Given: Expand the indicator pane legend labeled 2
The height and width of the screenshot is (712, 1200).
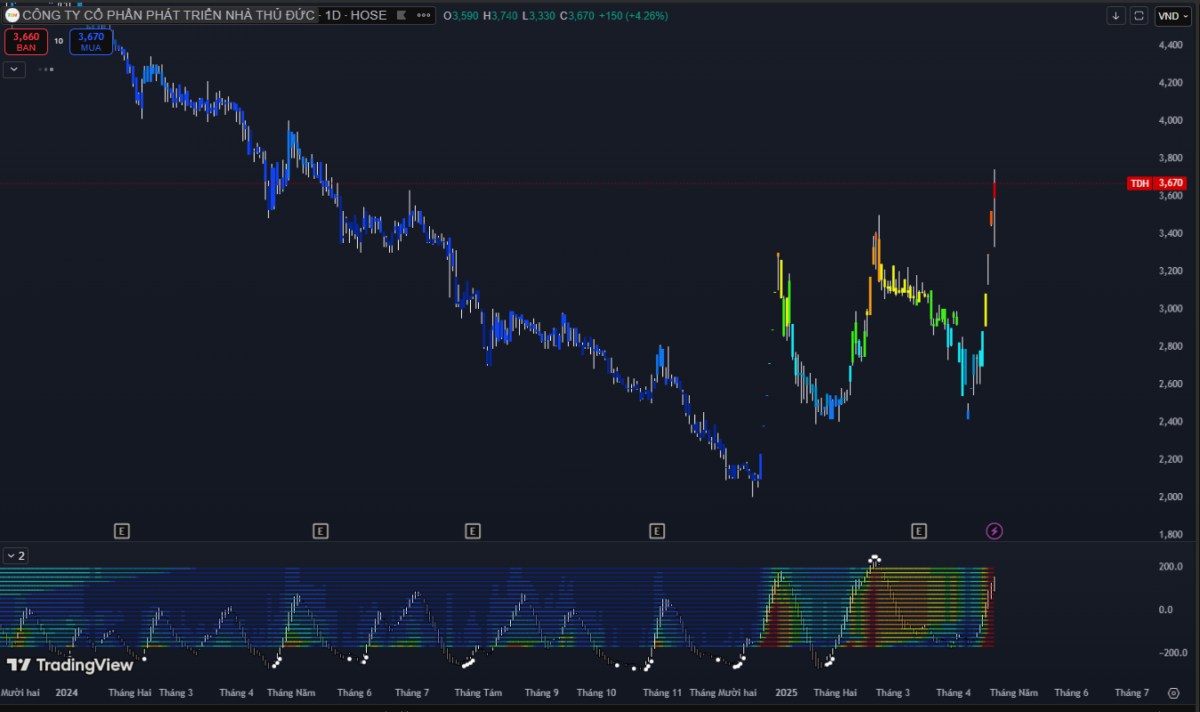Looking at the screenshot, I should [x=15, y=554].
